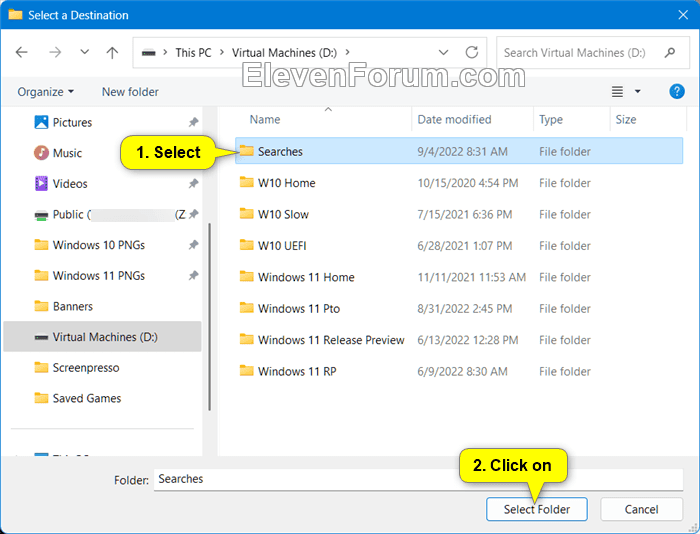Image resolution: width=700 pixels, height=534 pixels.
Task: Select the W10 Home folder
Action: (287, 183)
